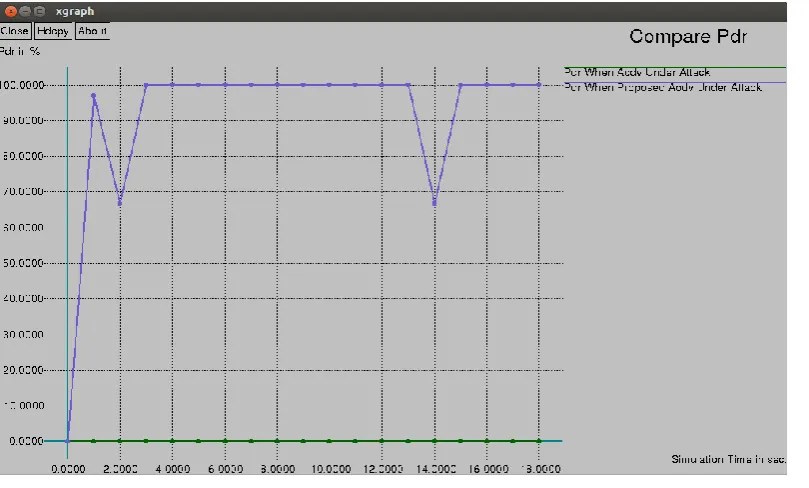This screenshot has width=809, height=488.
Task: Click y-axis value 30.0000
Action: 23,334
